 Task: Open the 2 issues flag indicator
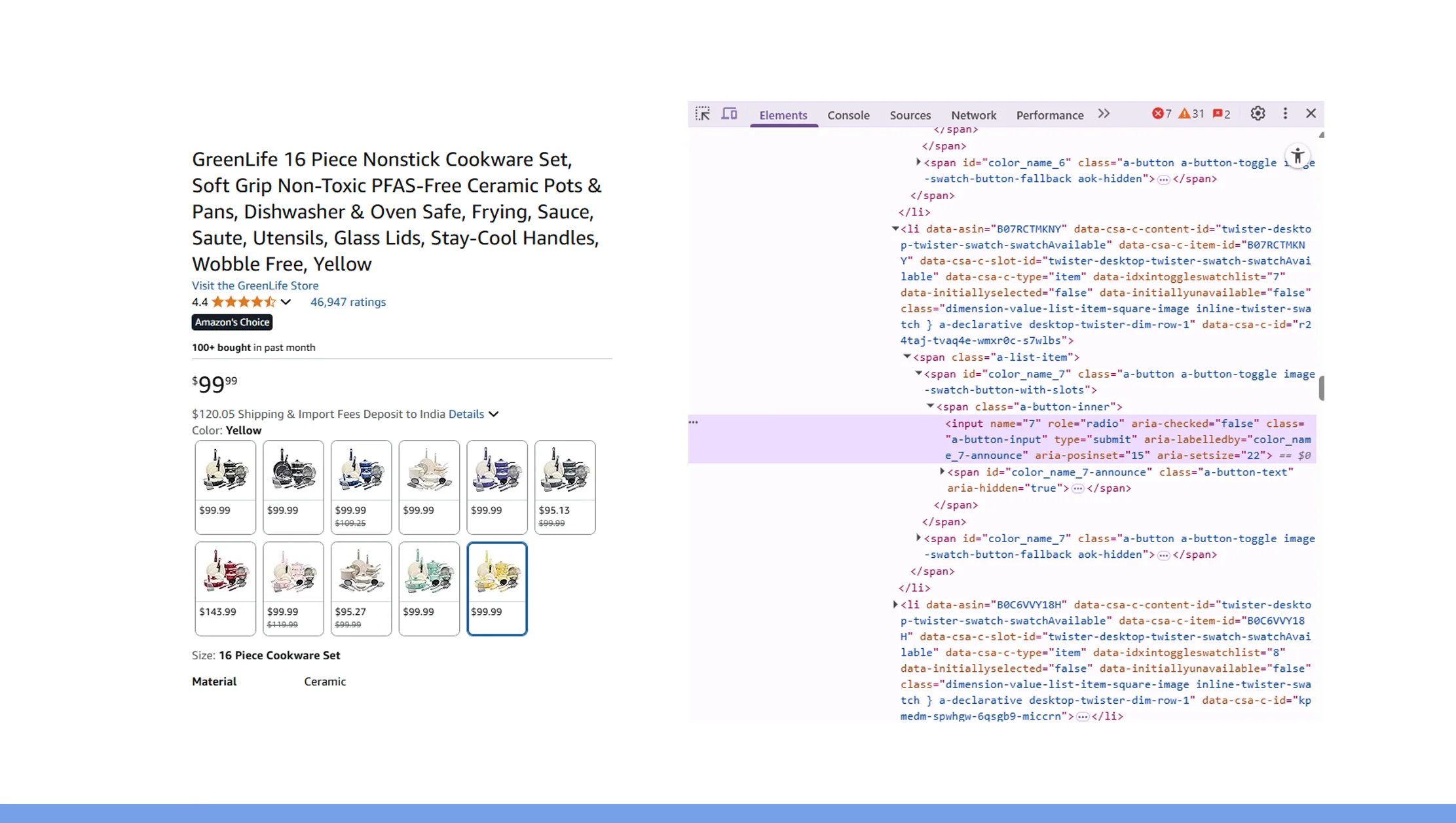click(1222, 114)
